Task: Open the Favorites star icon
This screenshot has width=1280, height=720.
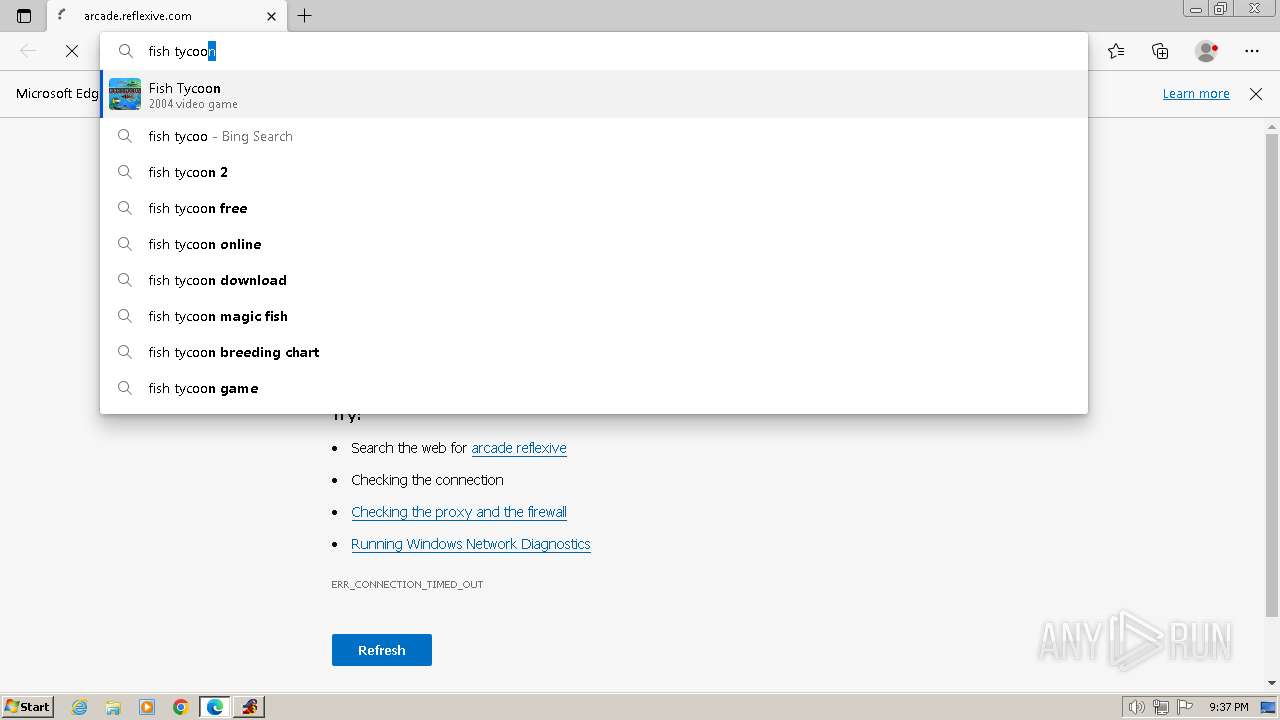Action: point(1116,51)
